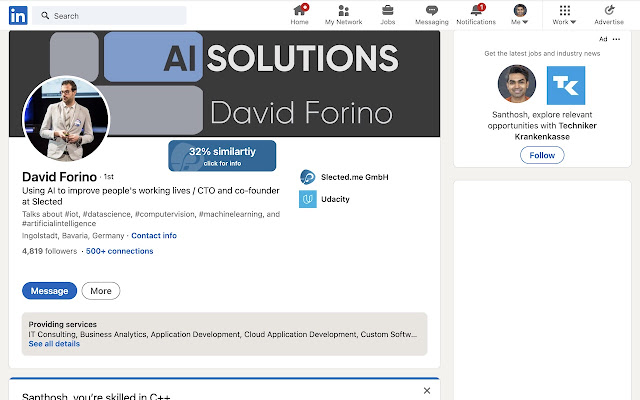Screen dimensions: 640x400
Task: Open Messaging
Action: click(x=431, y=15)
